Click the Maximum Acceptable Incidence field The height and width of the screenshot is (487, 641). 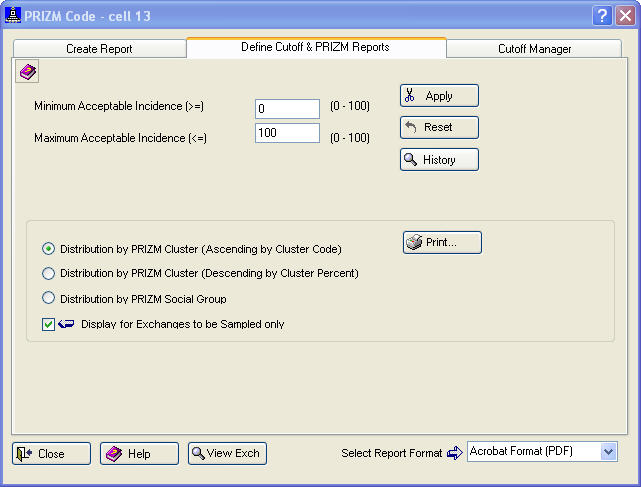[287, 133]
